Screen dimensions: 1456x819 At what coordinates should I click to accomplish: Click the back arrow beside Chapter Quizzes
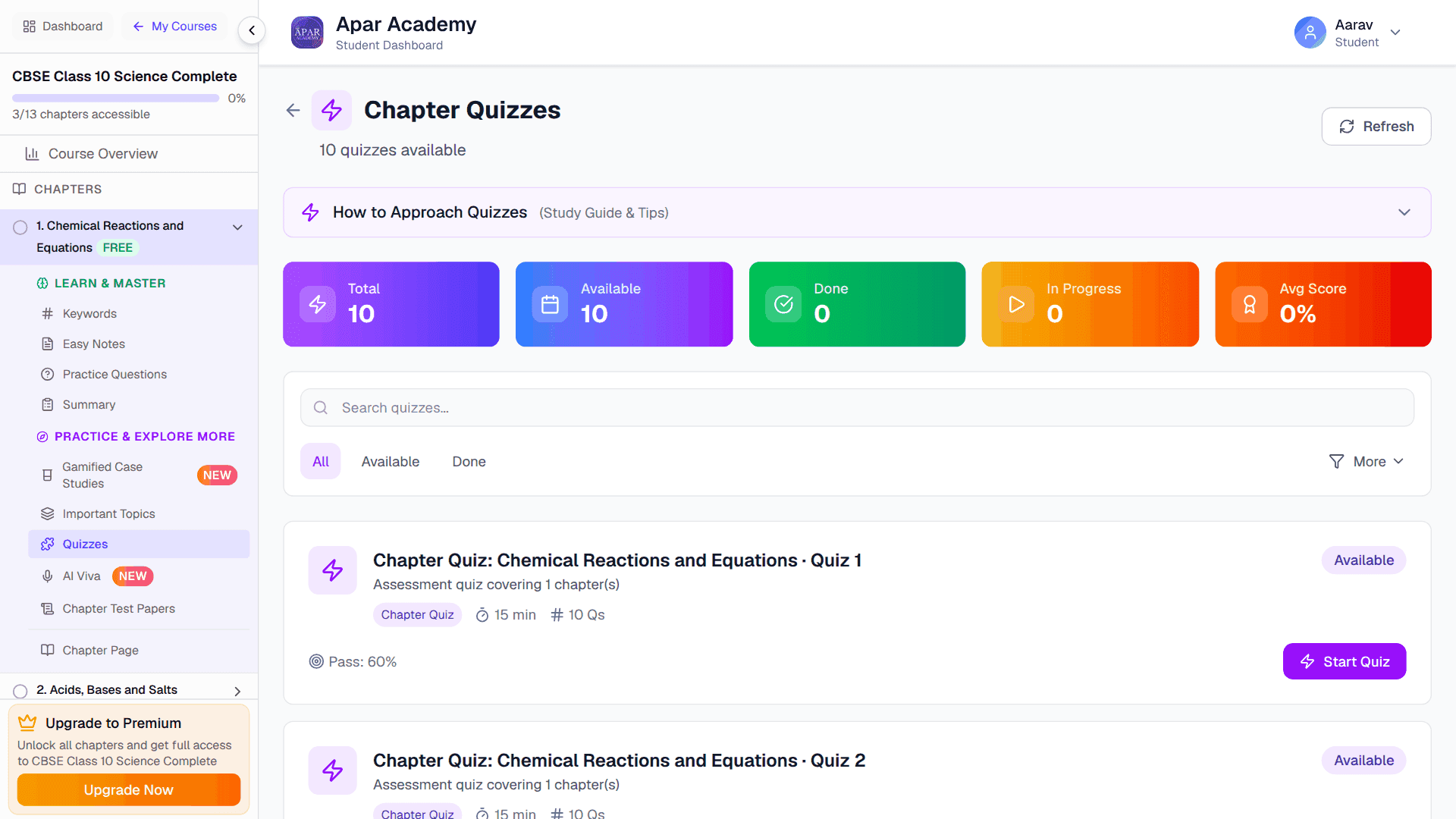(x=293, y=111)
